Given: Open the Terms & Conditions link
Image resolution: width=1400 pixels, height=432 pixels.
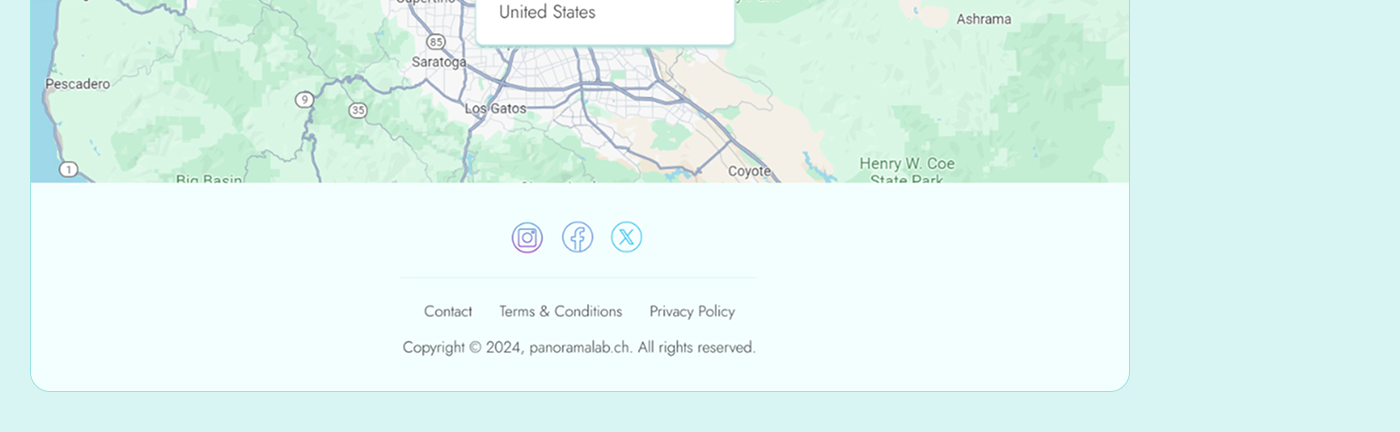Looking at the screenshot, I should pos(560,311).
